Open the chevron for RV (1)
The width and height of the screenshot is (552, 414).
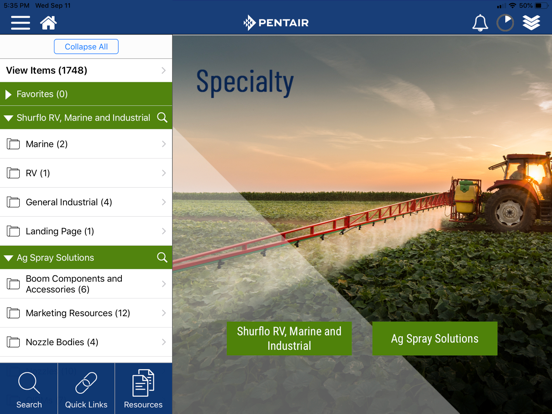[164, 173]
